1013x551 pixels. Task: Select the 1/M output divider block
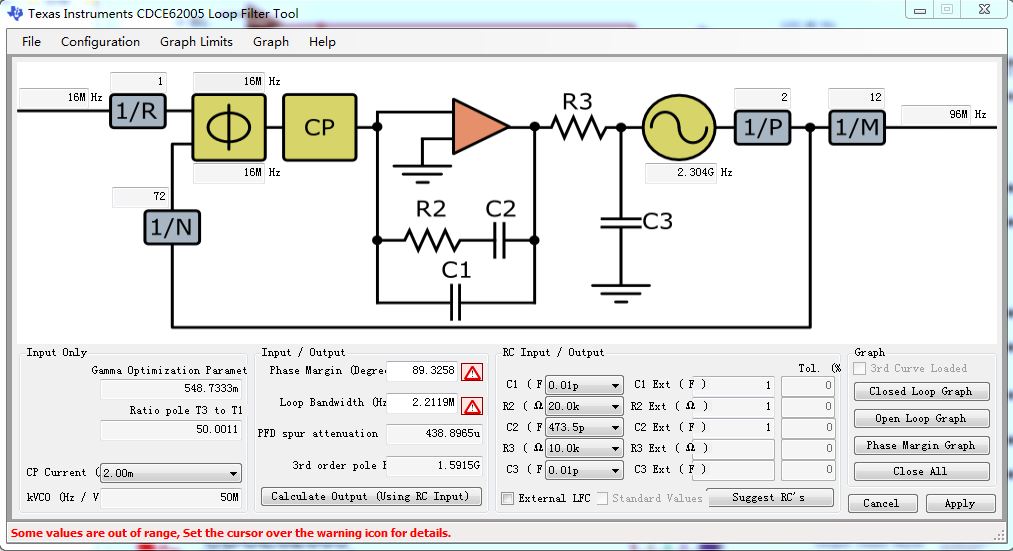coord(857,127)
